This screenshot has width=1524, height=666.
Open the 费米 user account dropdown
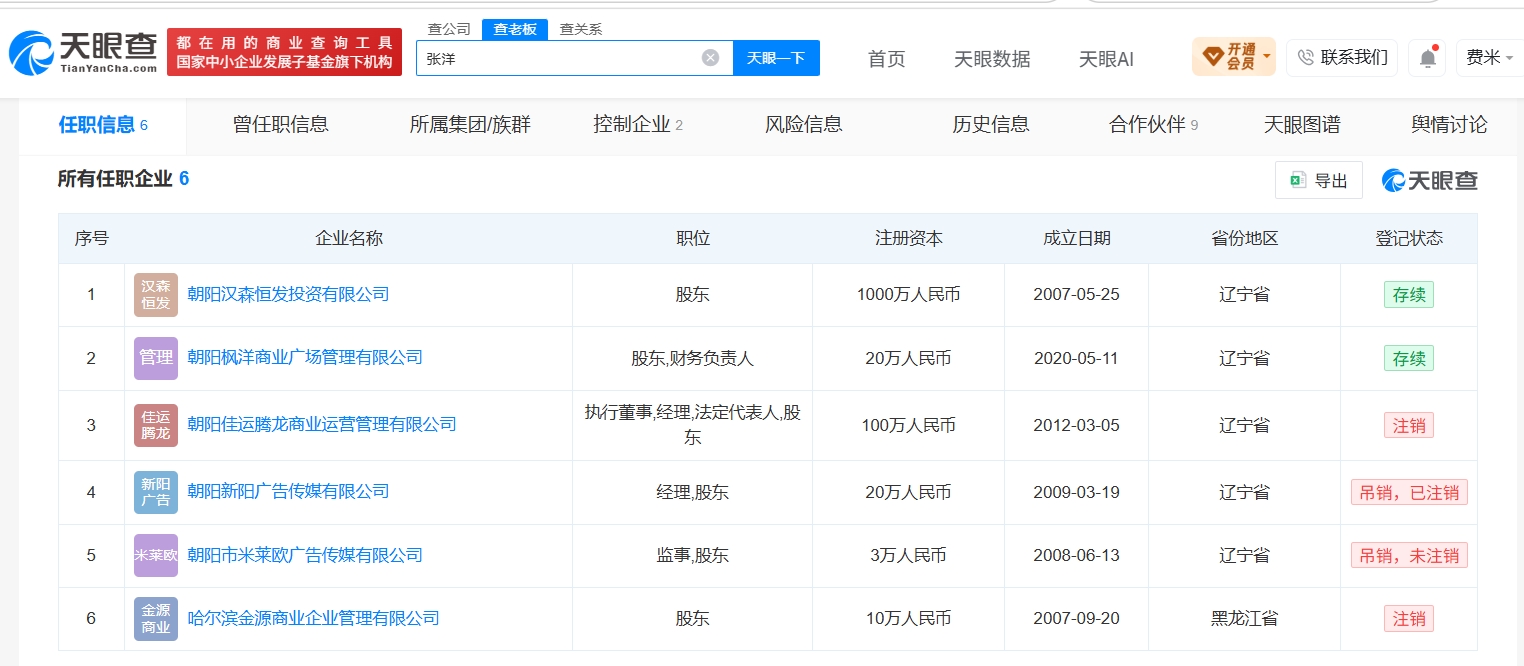click(1489, 58)
